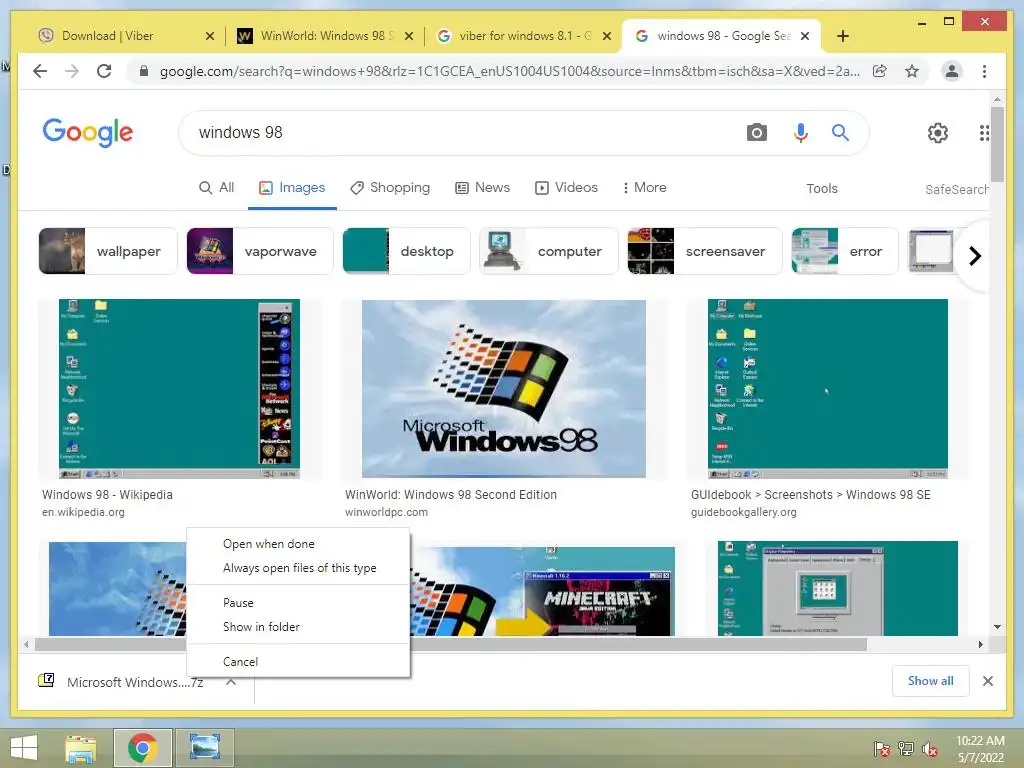This screenshot has height=768, width=1024.
Task: Choose Open when done
Action: point(298,544)
